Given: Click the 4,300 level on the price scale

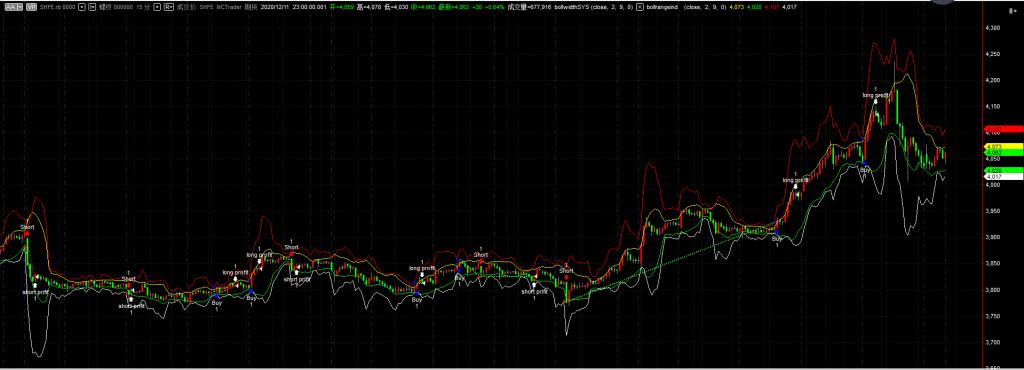Looking at the screenshot, I should (x=994, y=28).
